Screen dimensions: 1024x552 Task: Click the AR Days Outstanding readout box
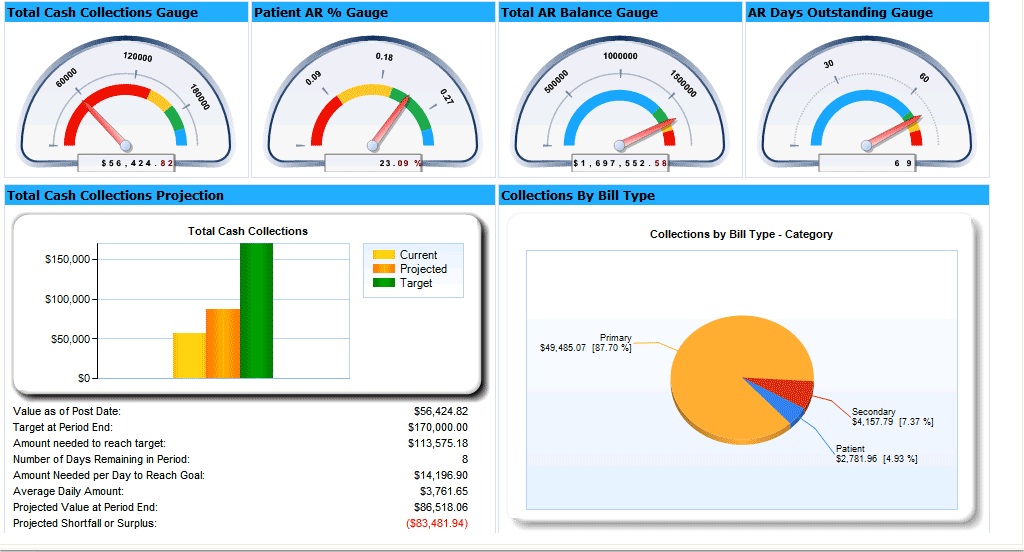point(867,163)
